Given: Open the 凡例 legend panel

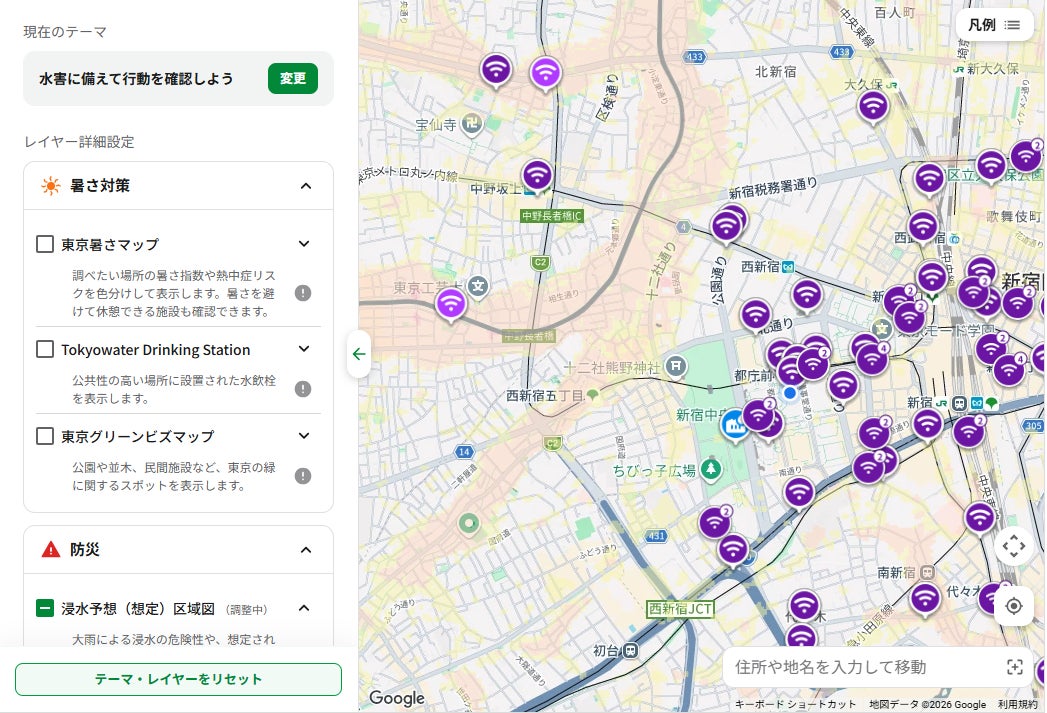Looking at the screenshot, I should click(994, 25).
